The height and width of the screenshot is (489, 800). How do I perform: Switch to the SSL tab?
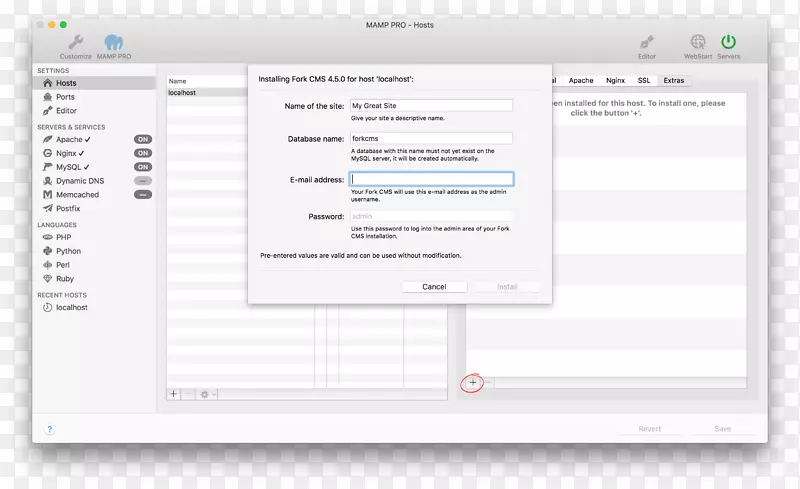[644, 80]
